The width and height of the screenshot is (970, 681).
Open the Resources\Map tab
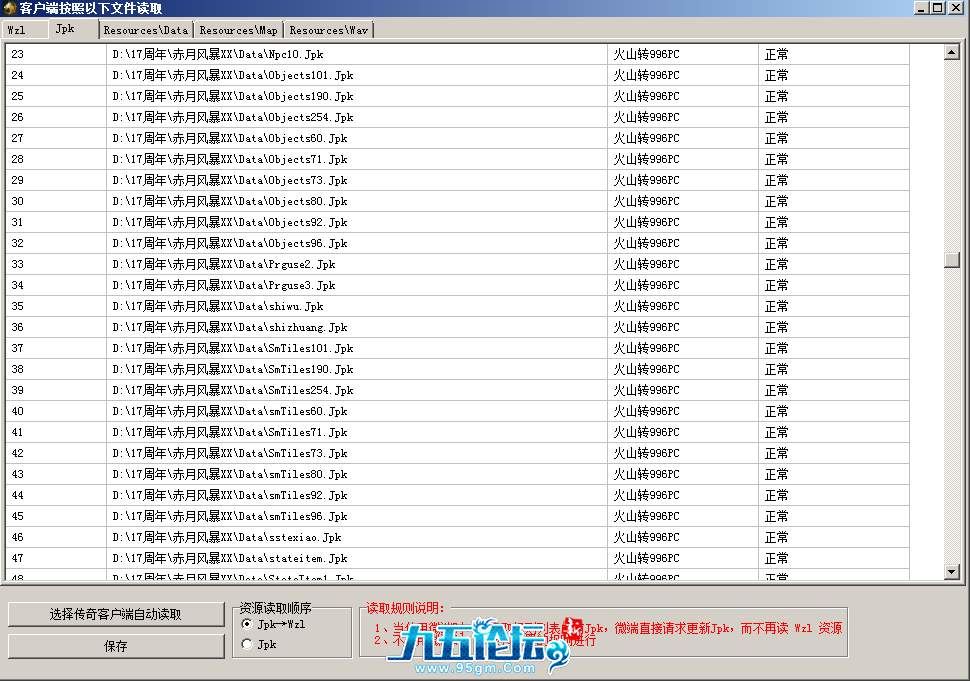pos(238,31)
